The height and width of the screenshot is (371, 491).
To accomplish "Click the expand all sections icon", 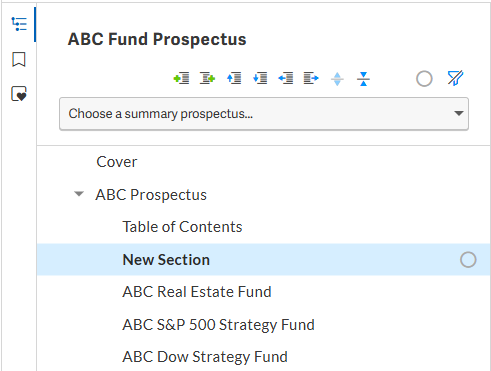I will (x=337, y=79).
